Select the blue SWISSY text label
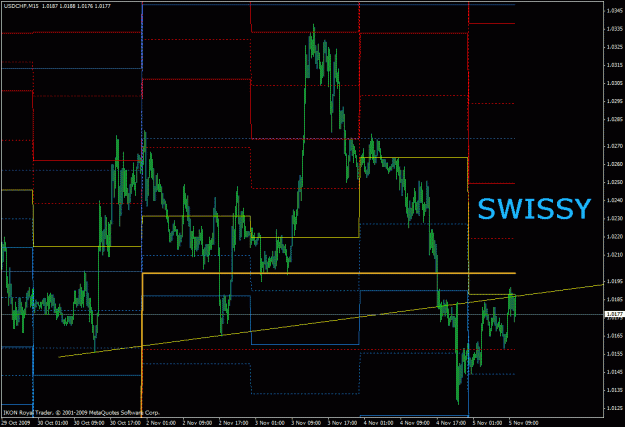This screenshot has width=625, height=427. (x=534, y=209)
